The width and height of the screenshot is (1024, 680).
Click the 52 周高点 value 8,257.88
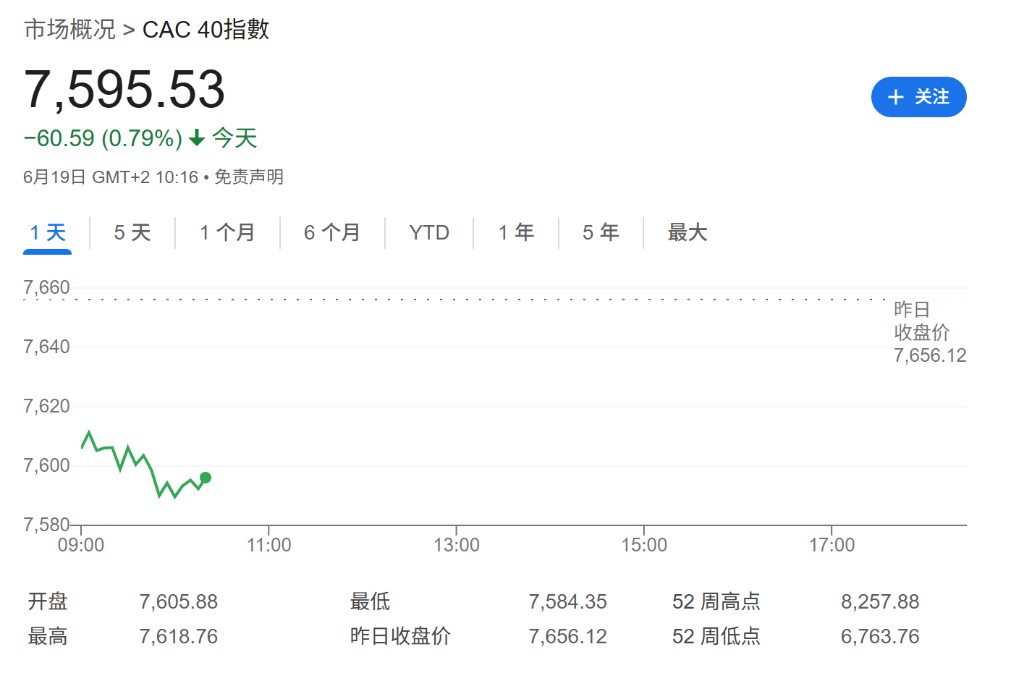(x=880, y=601)
